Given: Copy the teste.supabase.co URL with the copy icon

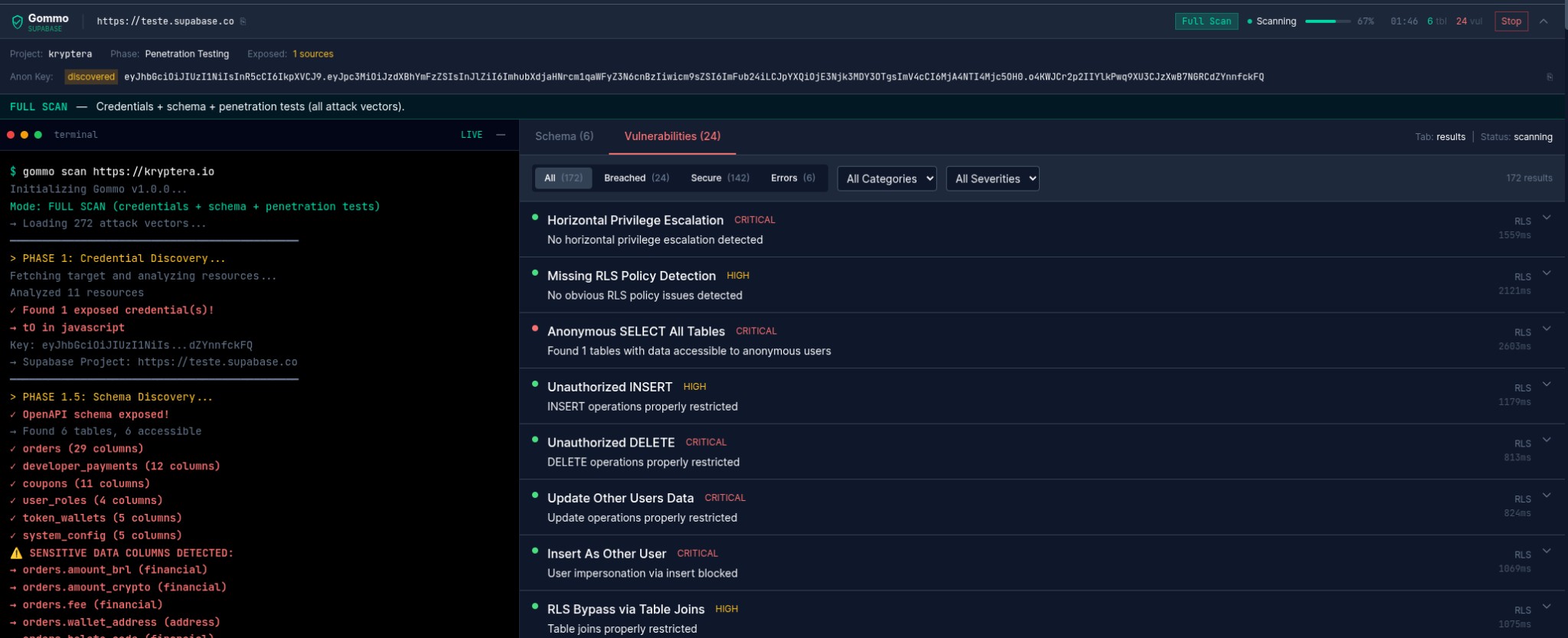Looking at the screenshot, I should [x=243, y=21].
